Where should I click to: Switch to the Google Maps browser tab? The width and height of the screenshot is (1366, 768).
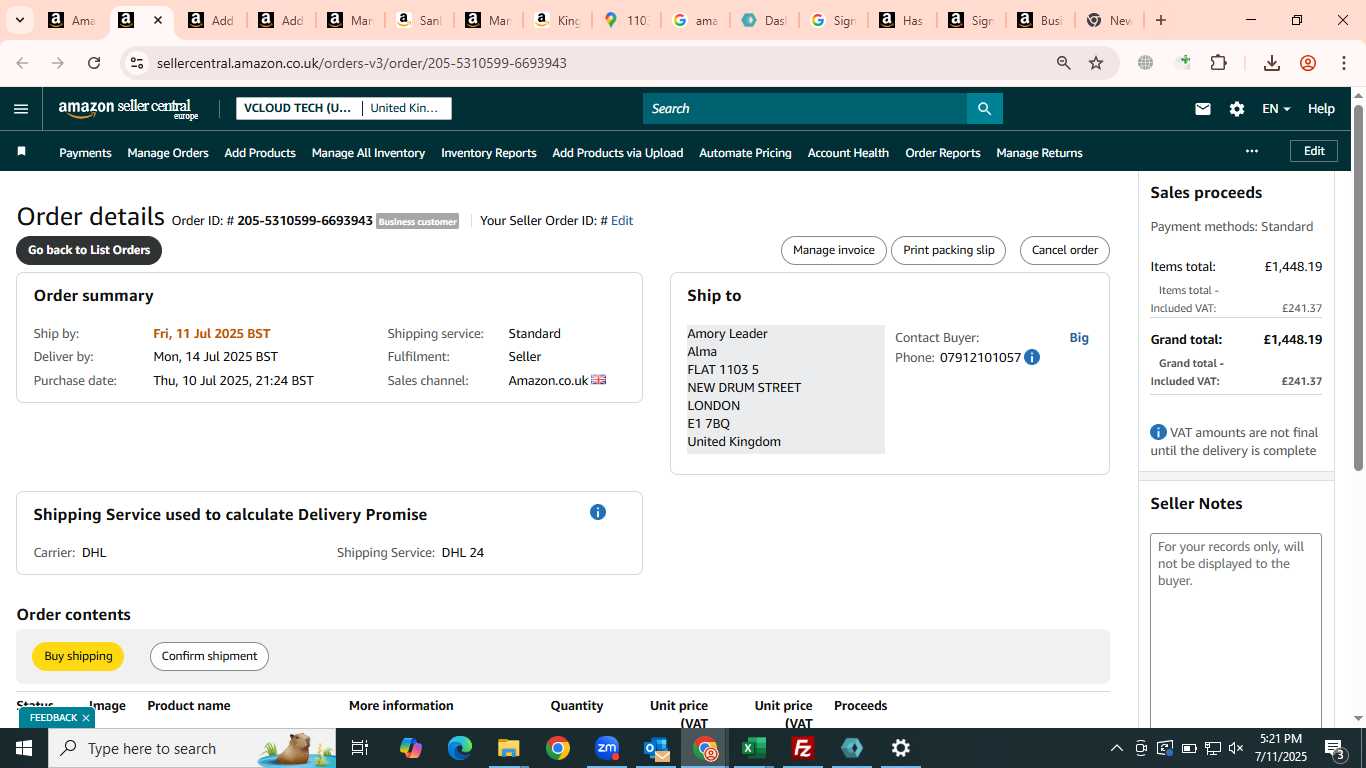coord(626,20)
